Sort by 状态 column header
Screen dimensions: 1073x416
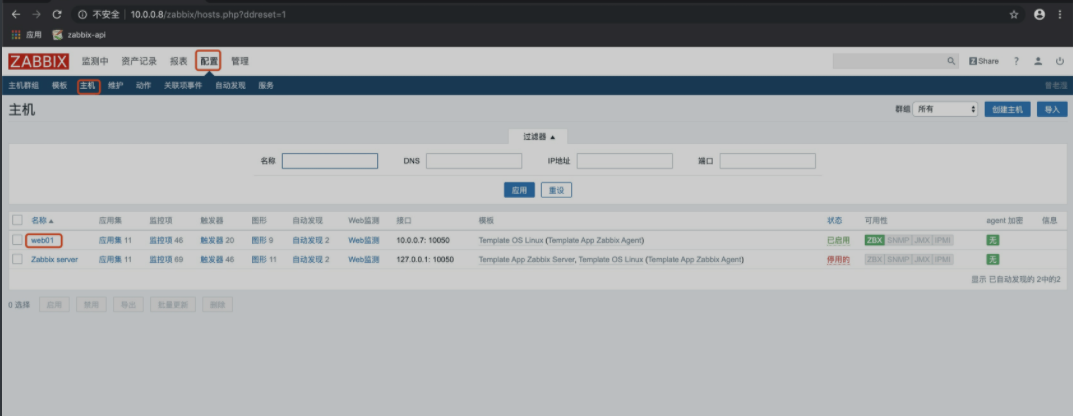pos(835,220)
